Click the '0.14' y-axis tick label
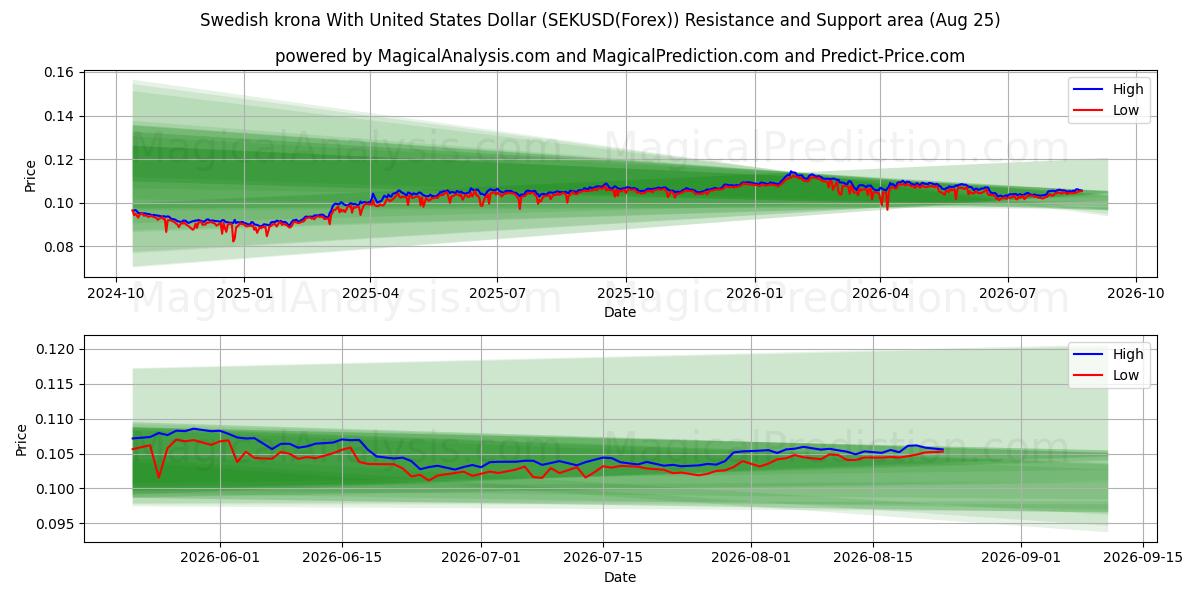 click(60, 116)
